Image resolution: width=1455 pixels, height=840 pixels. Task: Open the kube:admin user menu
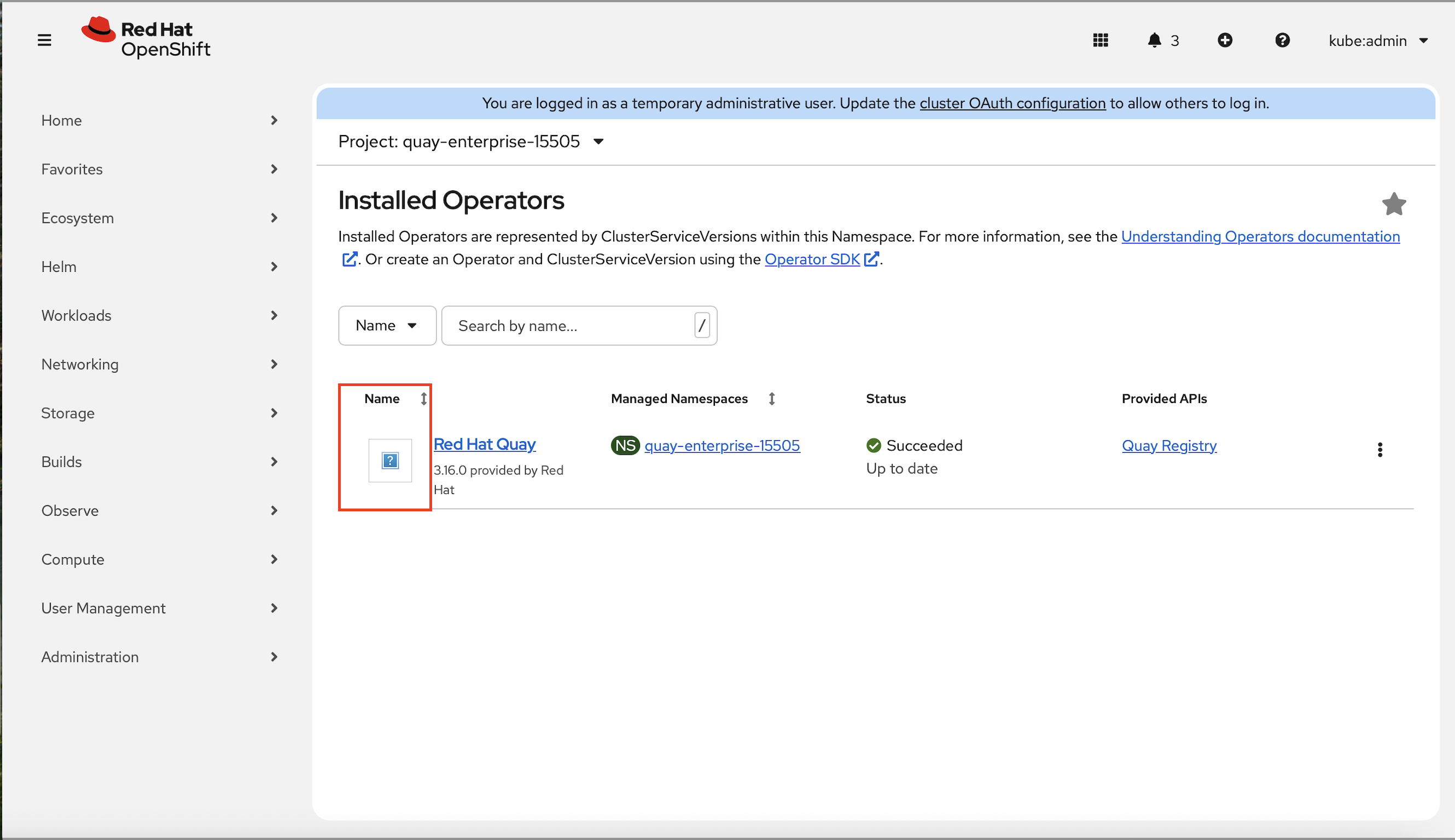pos(1378,40)
